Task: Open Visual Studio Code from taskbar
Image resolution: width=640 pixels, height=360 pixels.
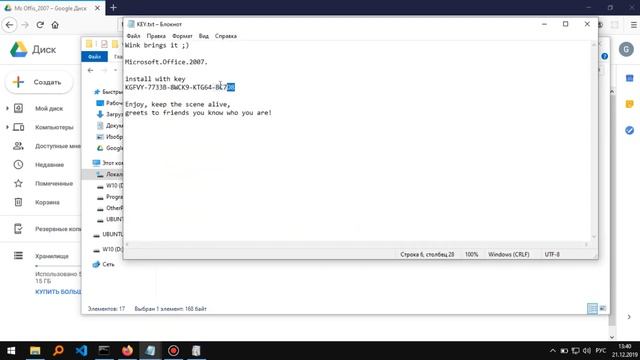Action: [81, 351]
